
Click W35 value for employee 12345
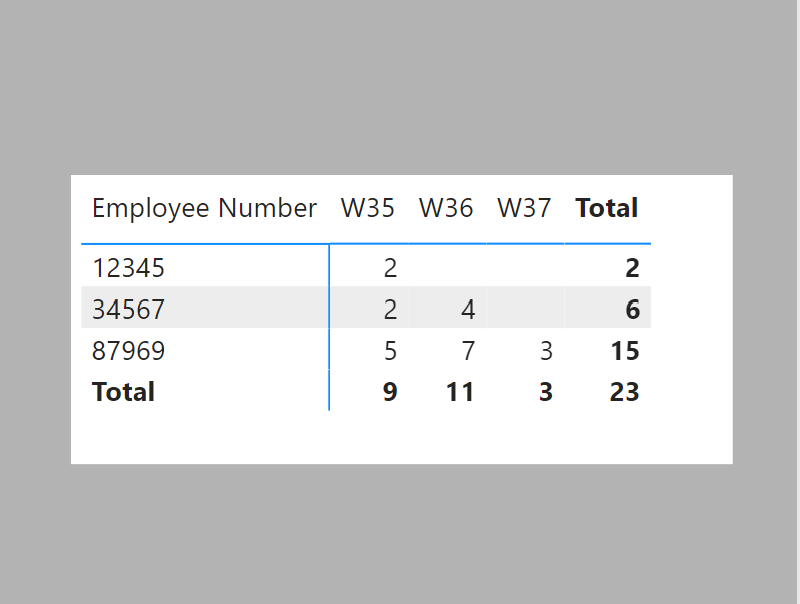coord(390,268)
